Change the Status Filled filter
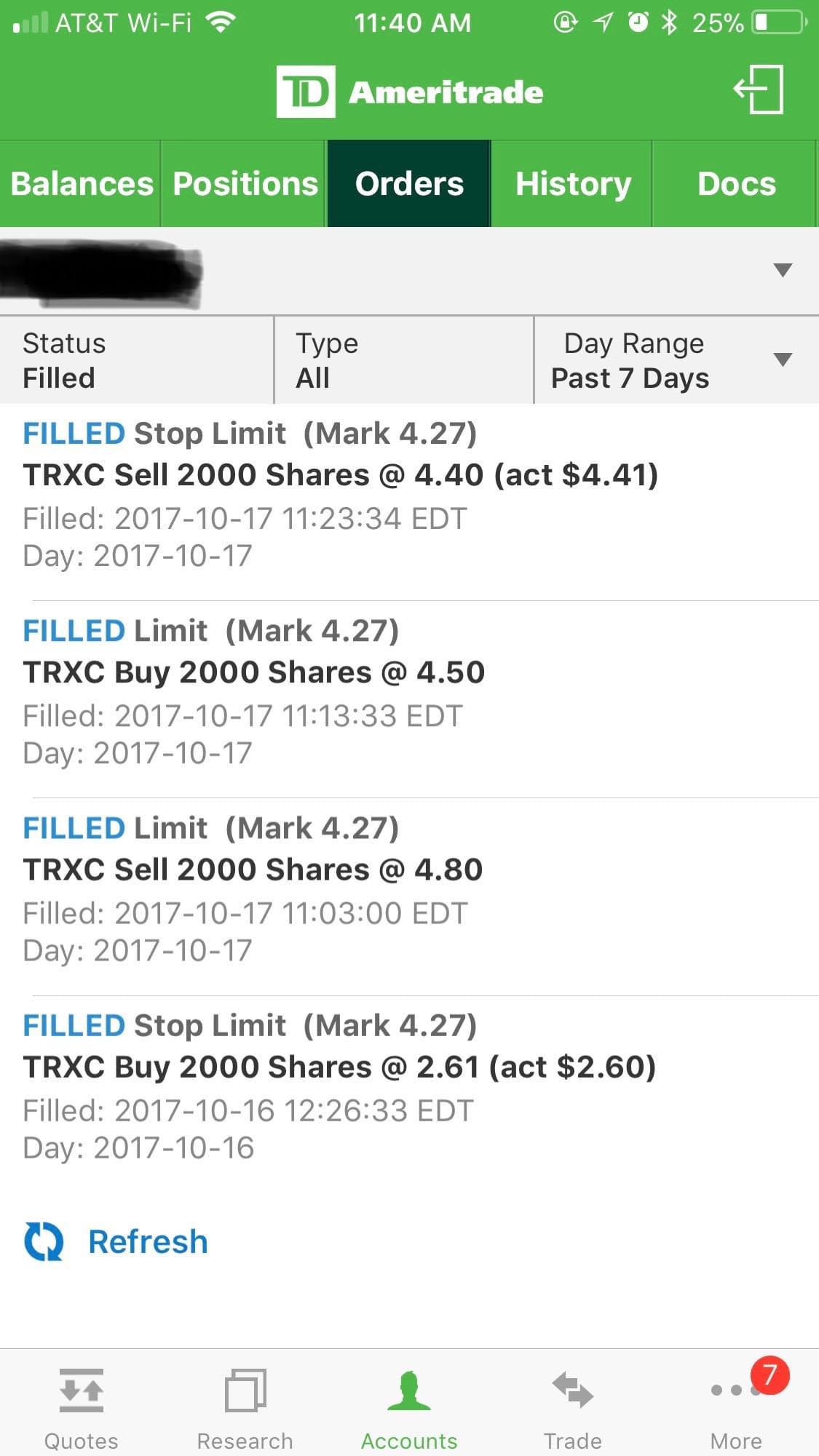This screenshot has height=1456, width=819. tap(137, 360)
